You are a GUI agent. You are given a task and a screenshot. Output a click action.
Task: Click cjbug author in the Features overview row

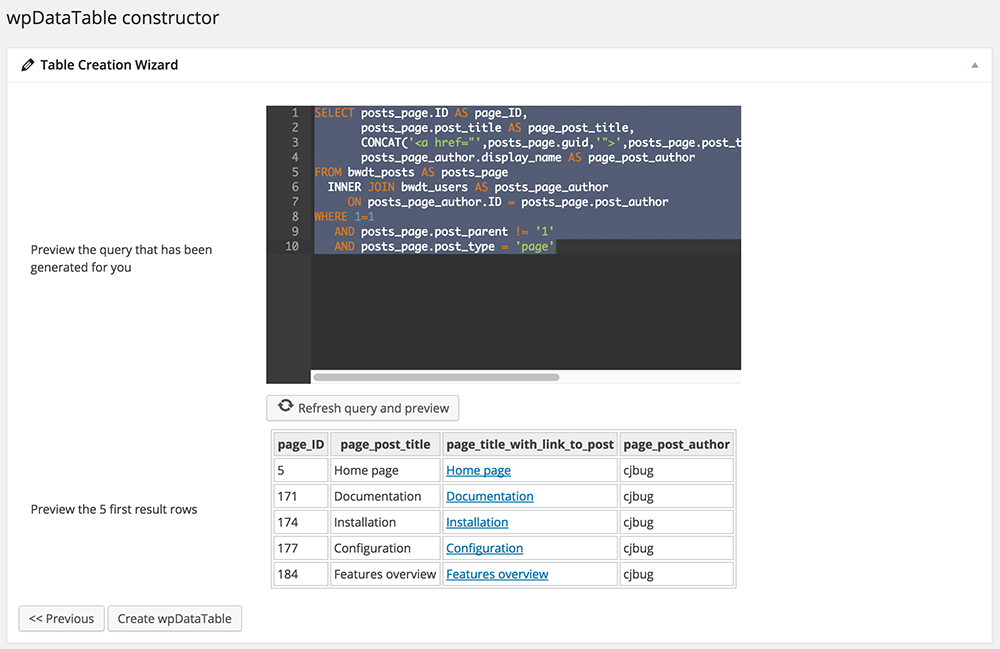coord(677,574)
